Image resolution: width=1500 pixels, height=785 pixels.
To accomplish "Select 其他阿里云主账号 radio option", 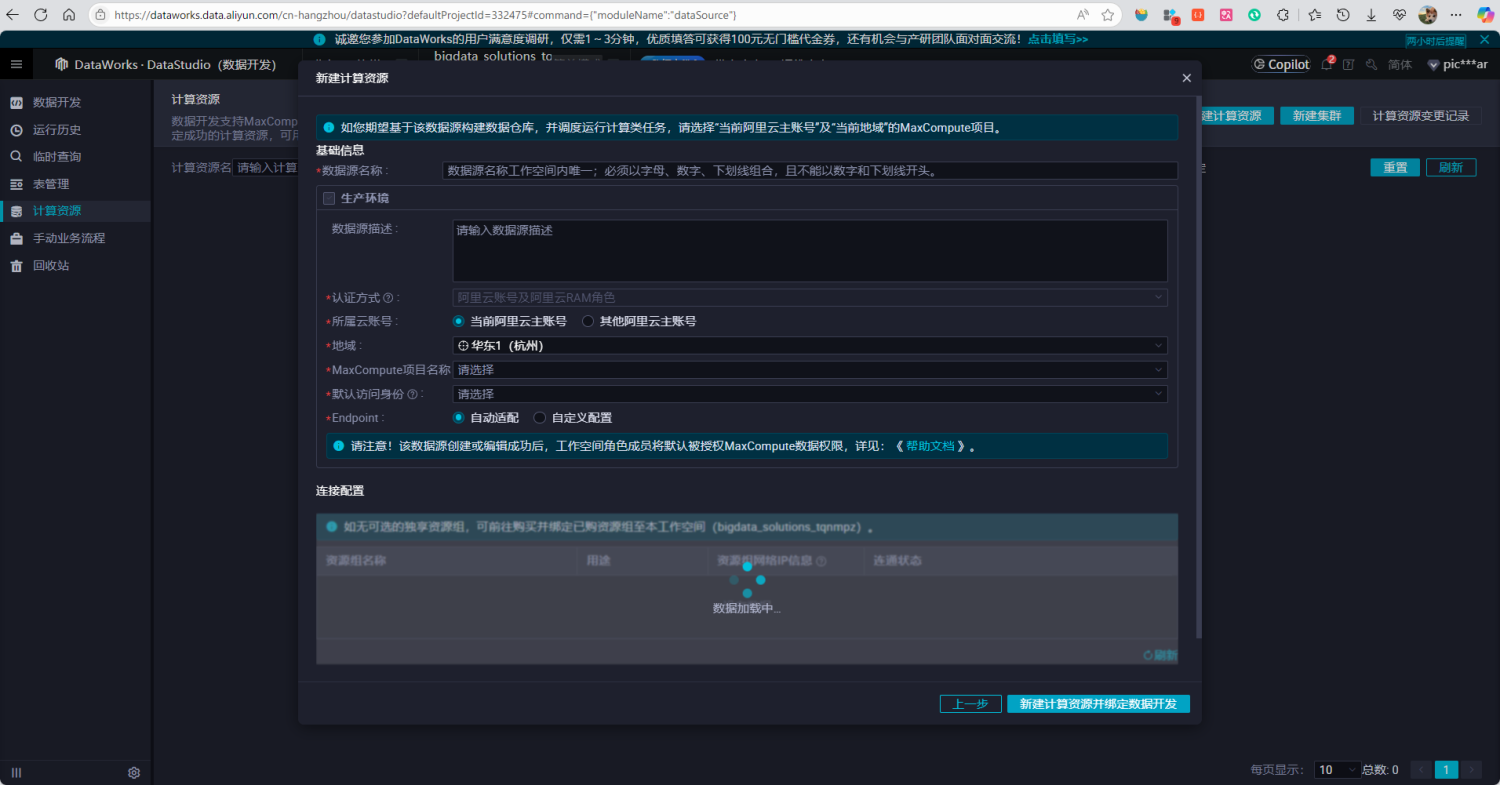I will [589, 321].
